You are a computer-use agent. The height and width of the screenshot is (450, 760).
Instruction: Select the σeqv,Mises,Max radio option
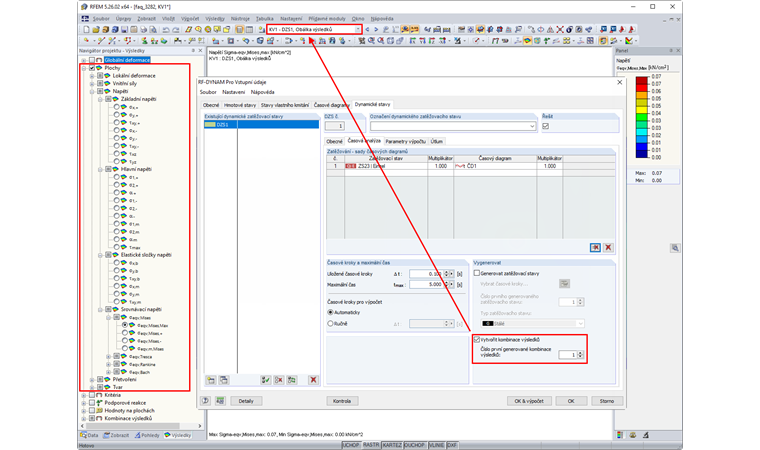click(x=125, y=325)
